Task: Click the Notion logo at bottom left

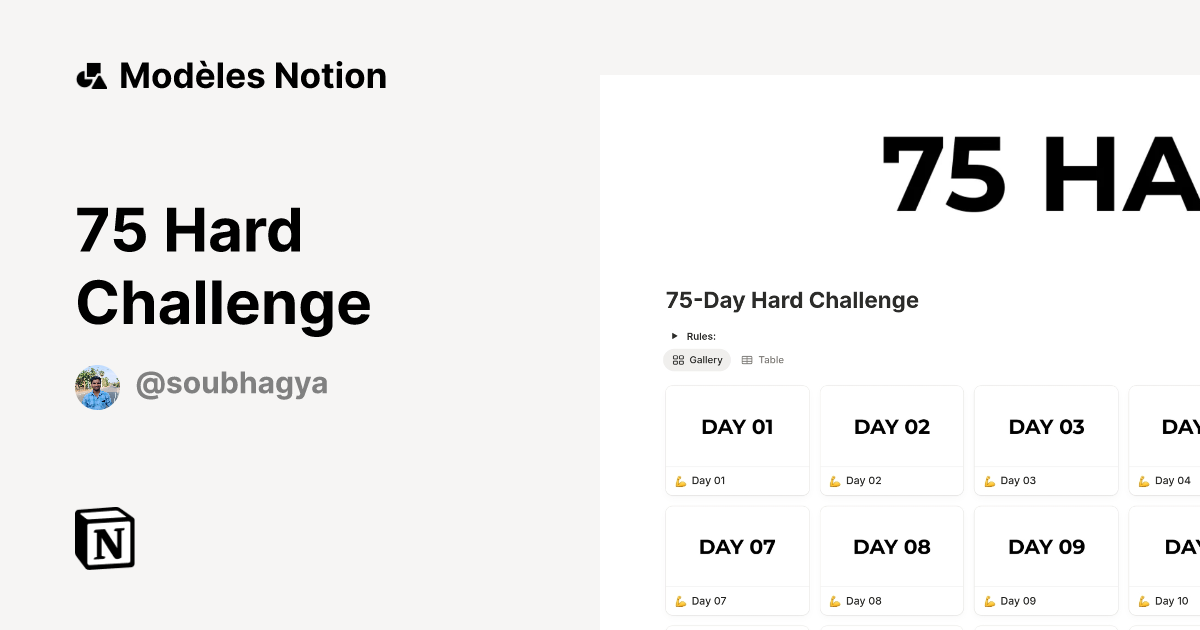Action: 104,538
